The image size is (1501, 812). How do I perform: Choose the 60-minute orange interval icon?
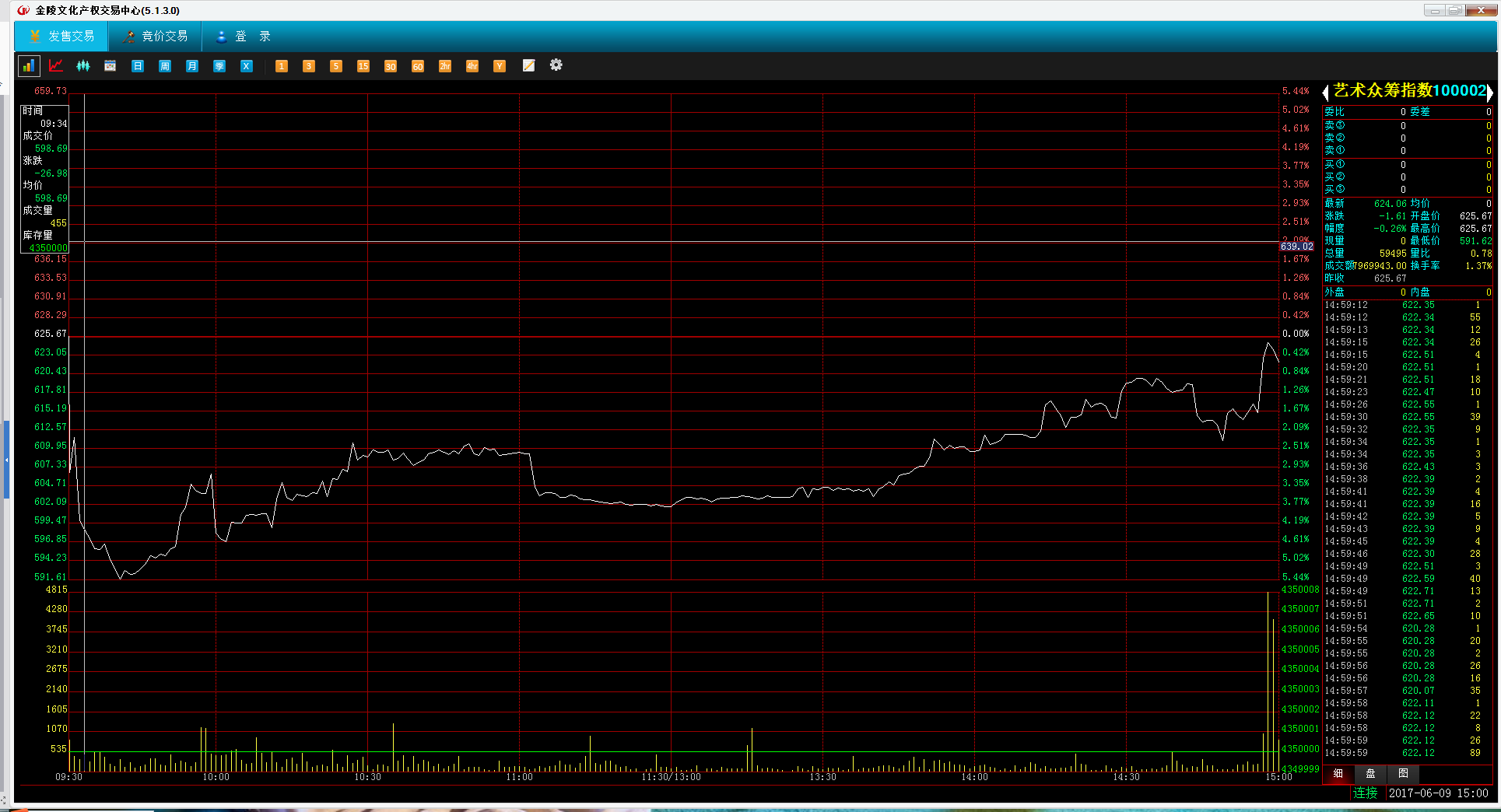pos(418,66)
